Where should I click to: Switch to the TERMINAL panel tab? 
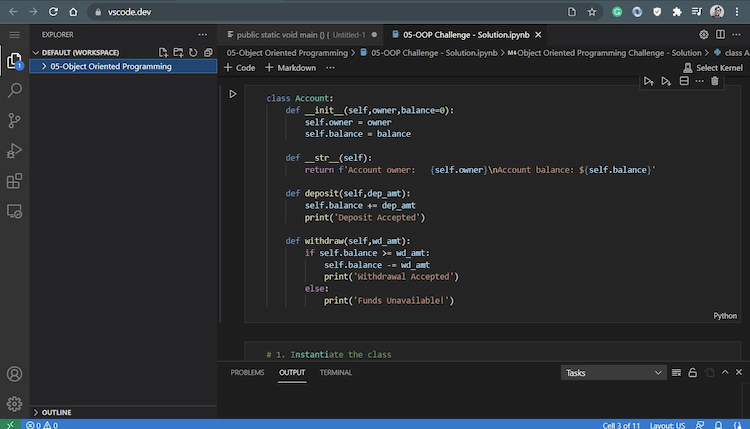pyautogui.click(x=336, y=373)
